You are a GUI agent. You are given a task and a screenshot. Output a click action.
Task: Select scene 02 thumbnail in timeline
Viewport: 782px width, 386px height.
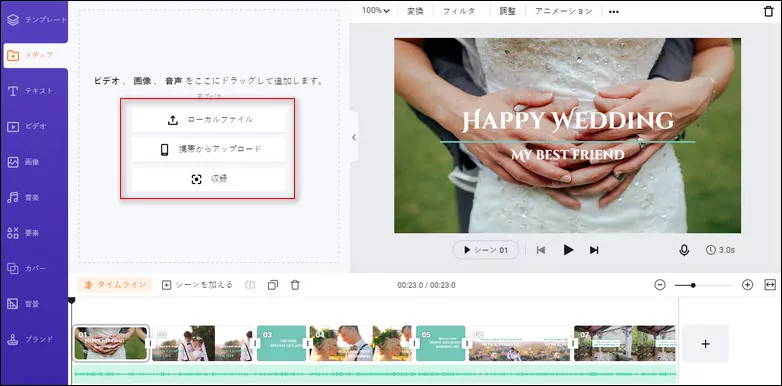tap(202, 343)
